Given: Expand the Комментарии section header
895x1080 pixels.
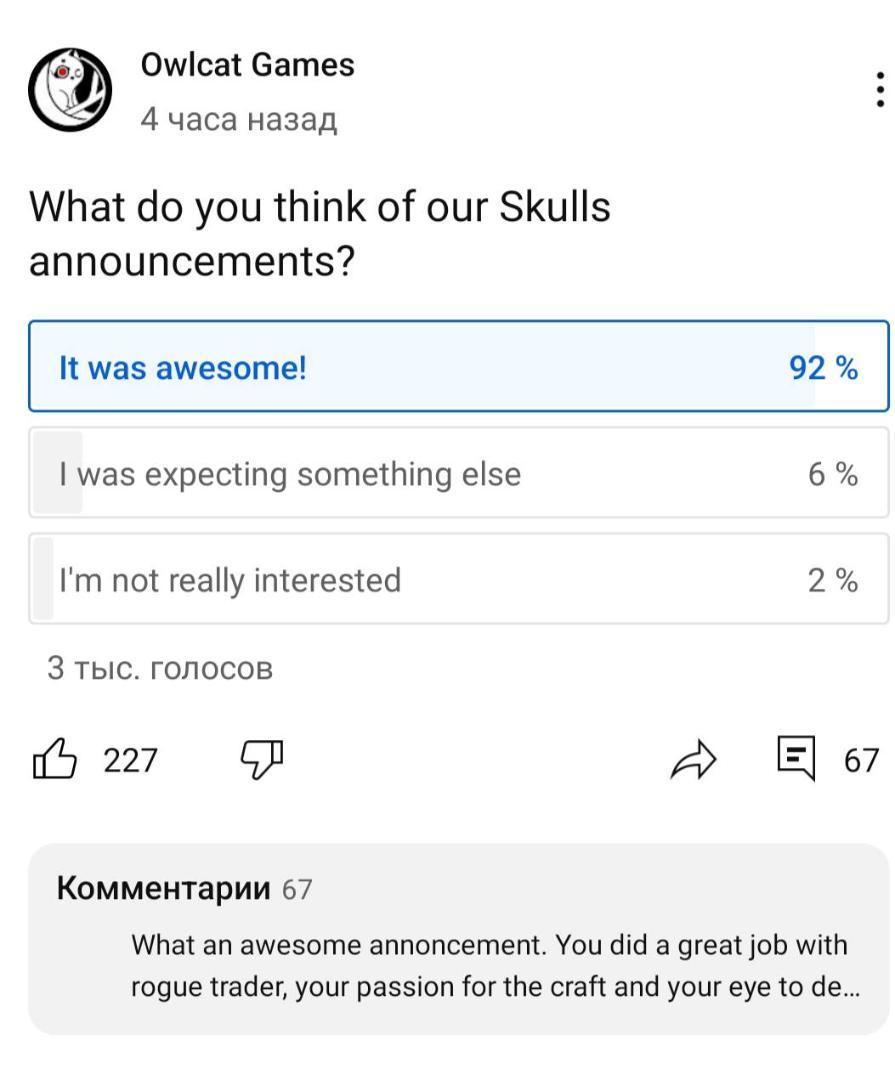Looking at the screenshot, I should point(164,887).
